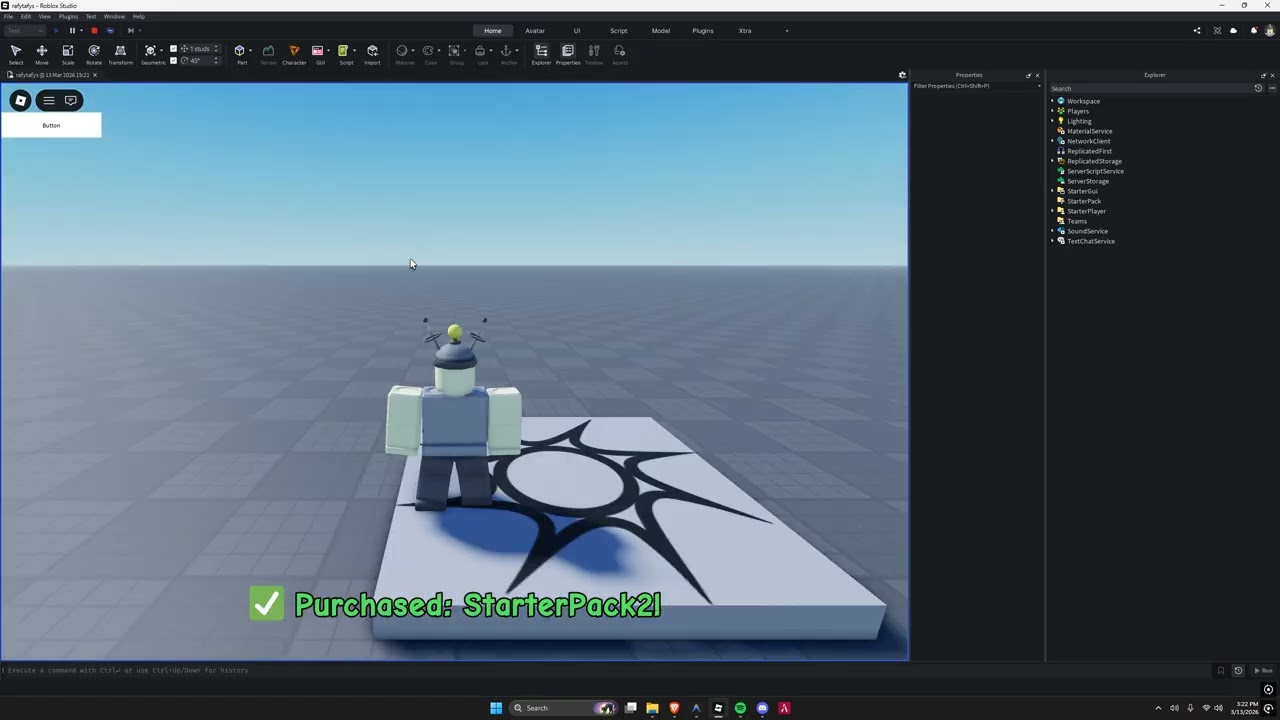Viewport: 1280px width, 720px height.
Task: Pick the Rotate tool
Action: coord(94,54)
